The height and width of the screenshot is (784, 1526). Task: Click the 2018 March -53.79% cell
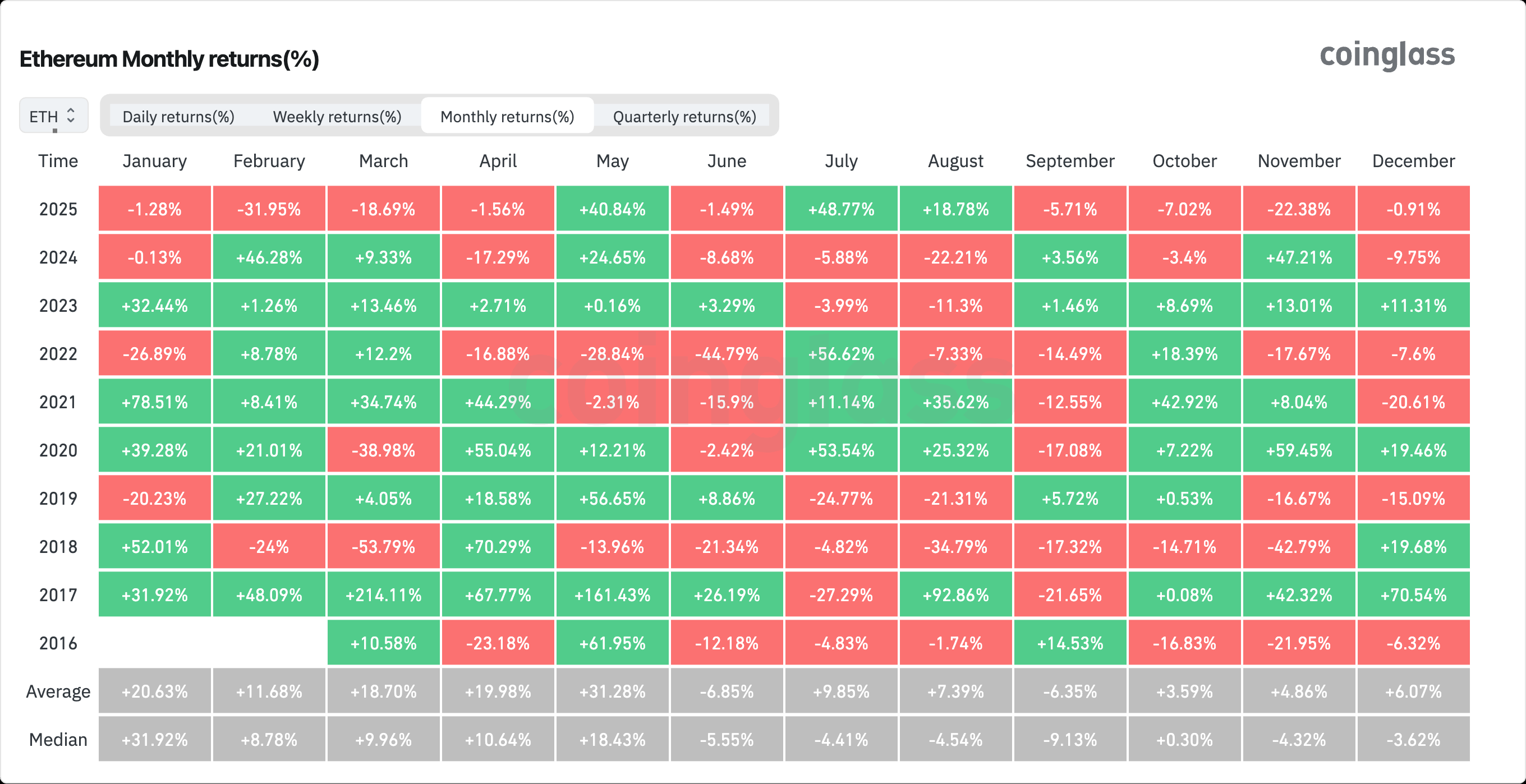(x=383, y=547)
